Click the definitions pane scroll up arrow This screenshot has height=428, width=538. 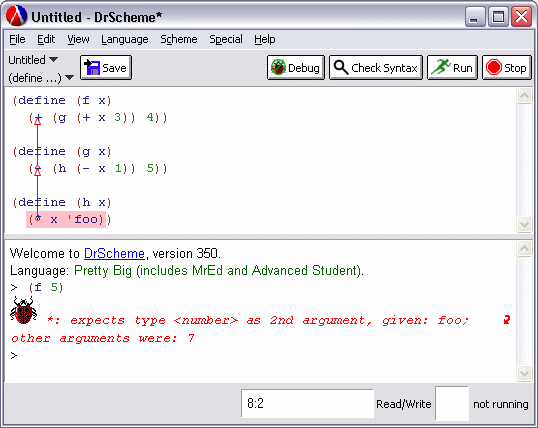524,96
